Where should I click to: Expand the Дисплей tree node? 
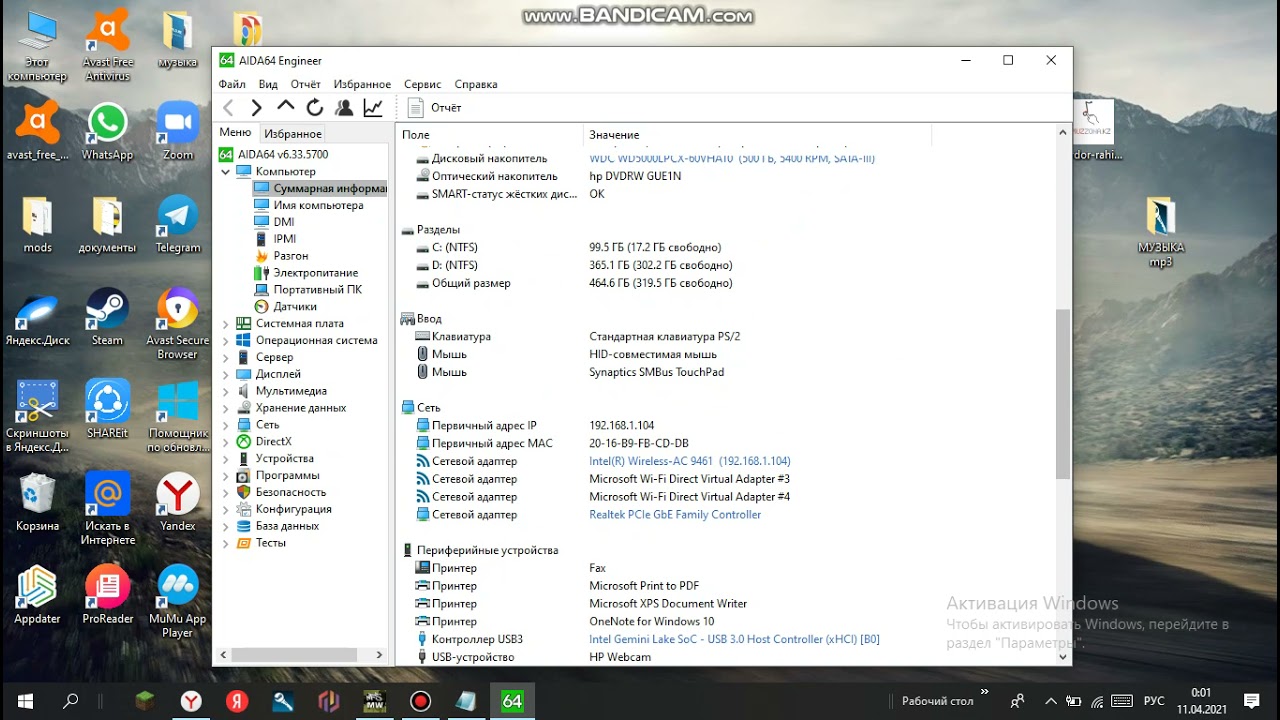226,375
